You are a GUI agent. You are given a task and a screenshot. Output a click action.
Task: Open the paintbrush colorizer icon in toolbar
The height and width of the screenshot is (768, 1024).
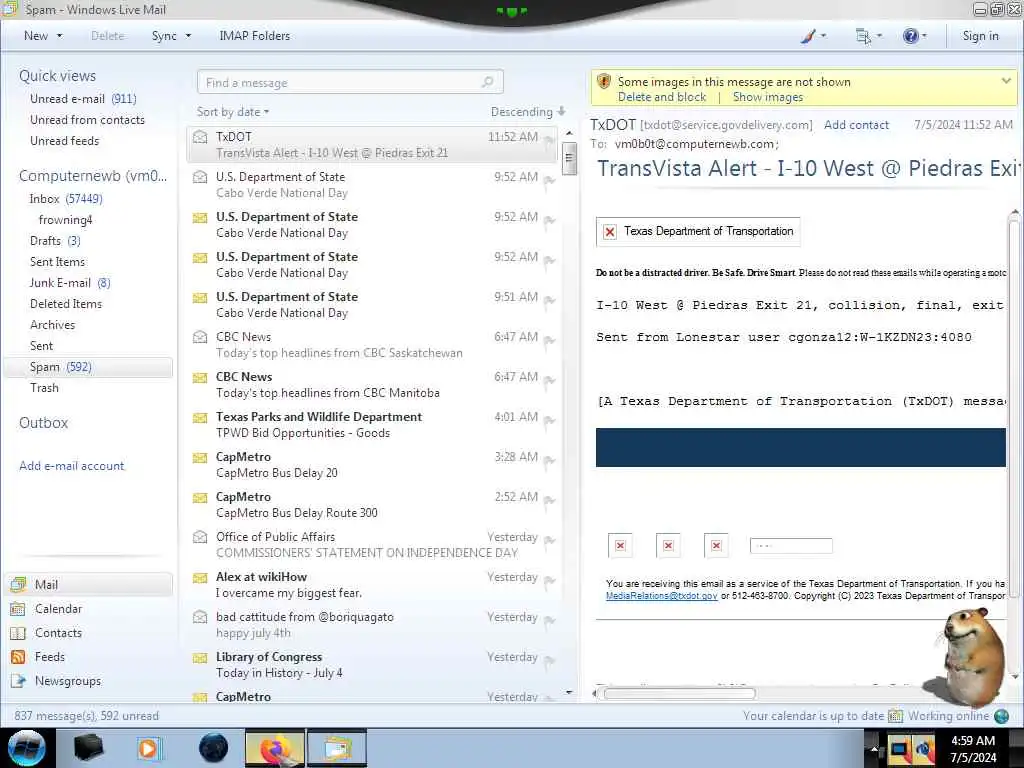(x=808, y=36)
